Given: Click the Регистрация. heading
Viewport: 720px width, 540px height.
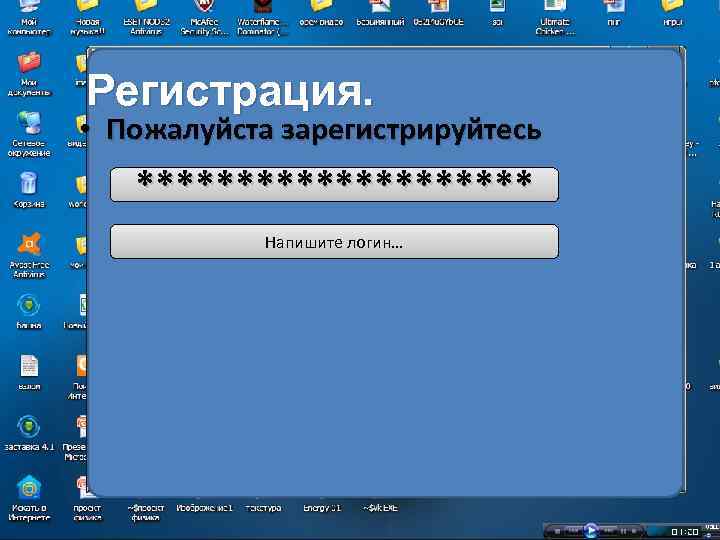Looking at the screenshot, I should coord(230,90).
